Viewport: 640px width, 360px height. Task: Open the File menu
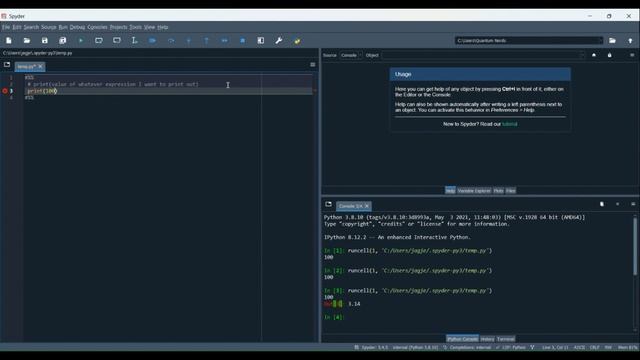tap(6, 27)
